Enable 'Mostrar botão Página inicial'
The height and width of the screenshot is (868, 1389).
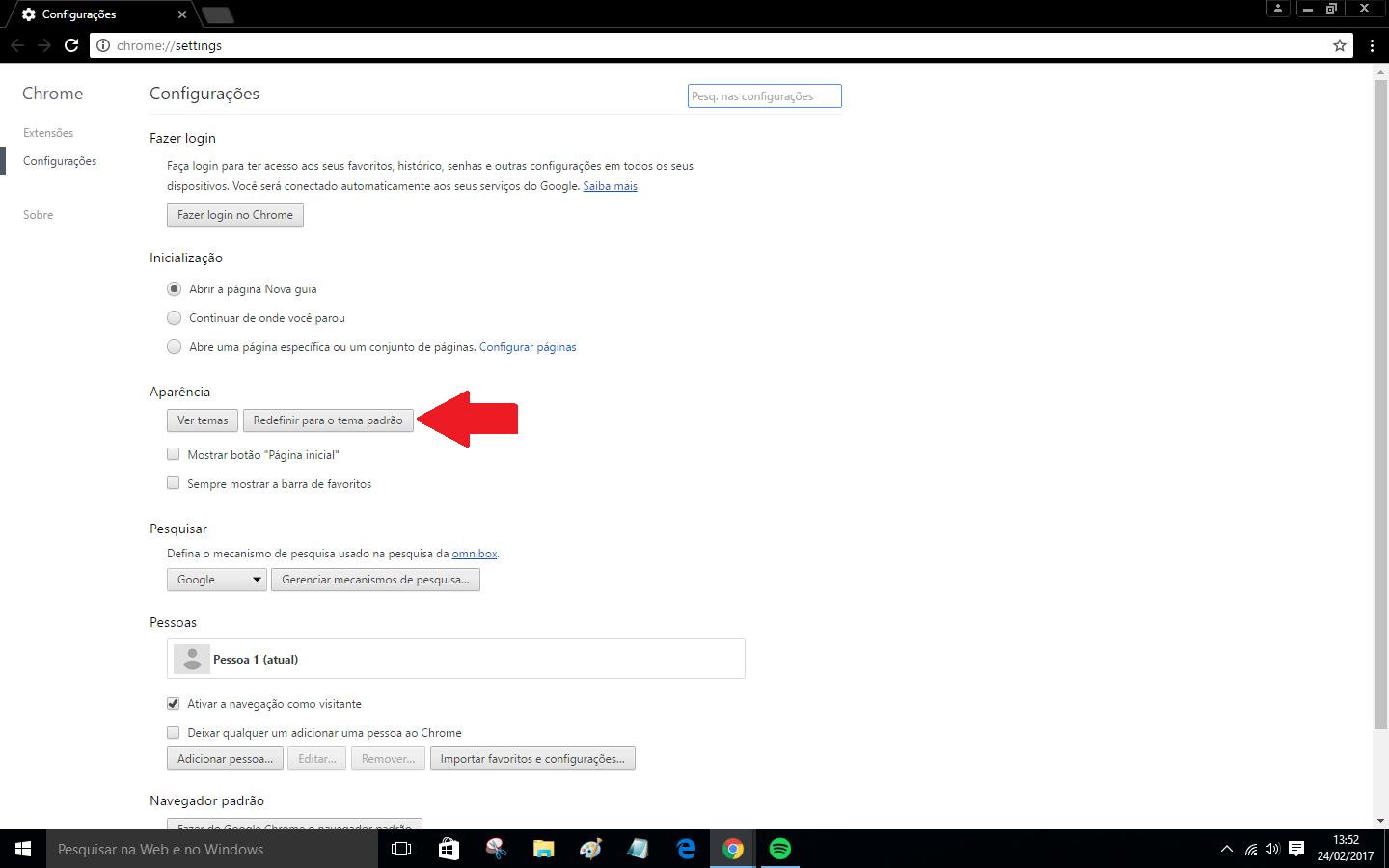[173, 453]
